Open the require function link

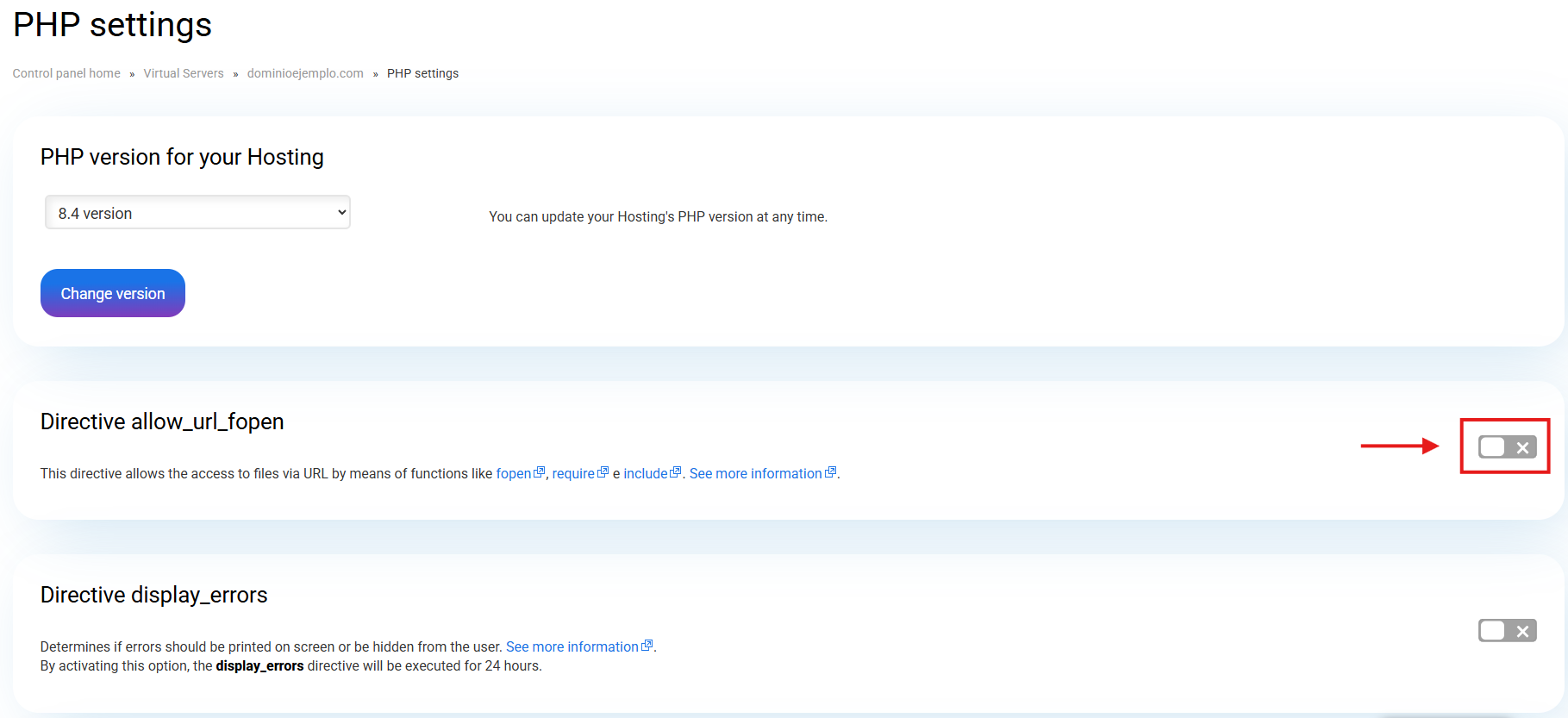[x=573, y=474]
